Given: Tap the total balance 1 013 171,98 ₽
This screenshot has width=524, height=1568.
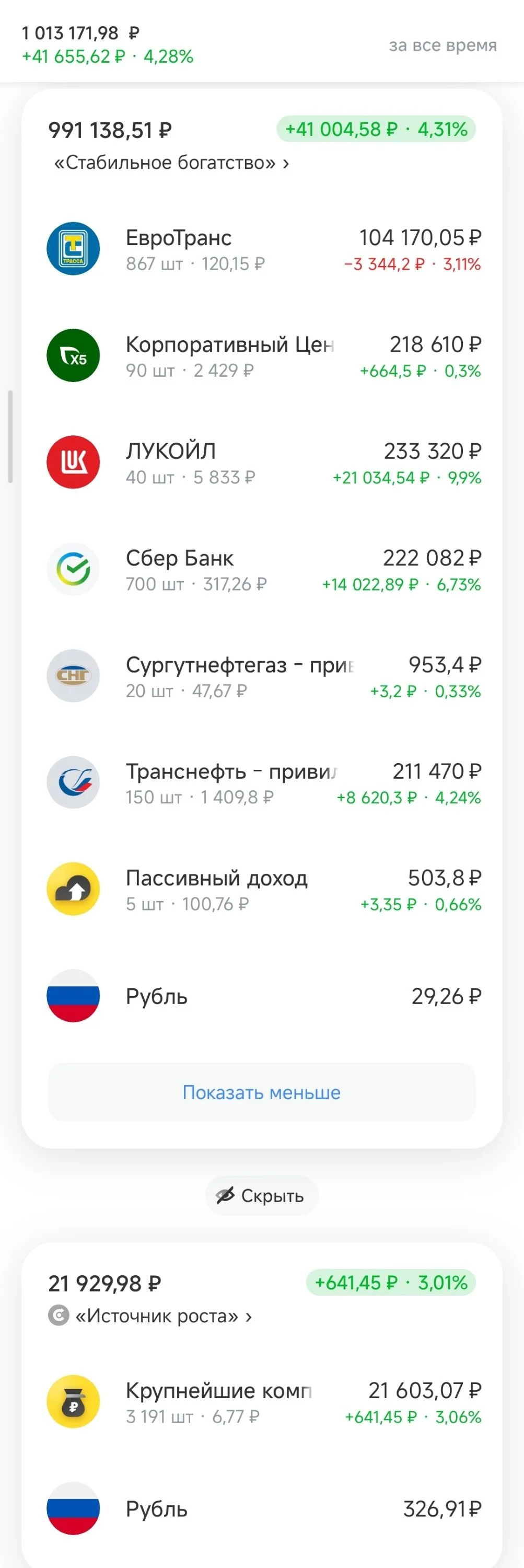Looking at the screenshot, I should click(x=80, y=33).
